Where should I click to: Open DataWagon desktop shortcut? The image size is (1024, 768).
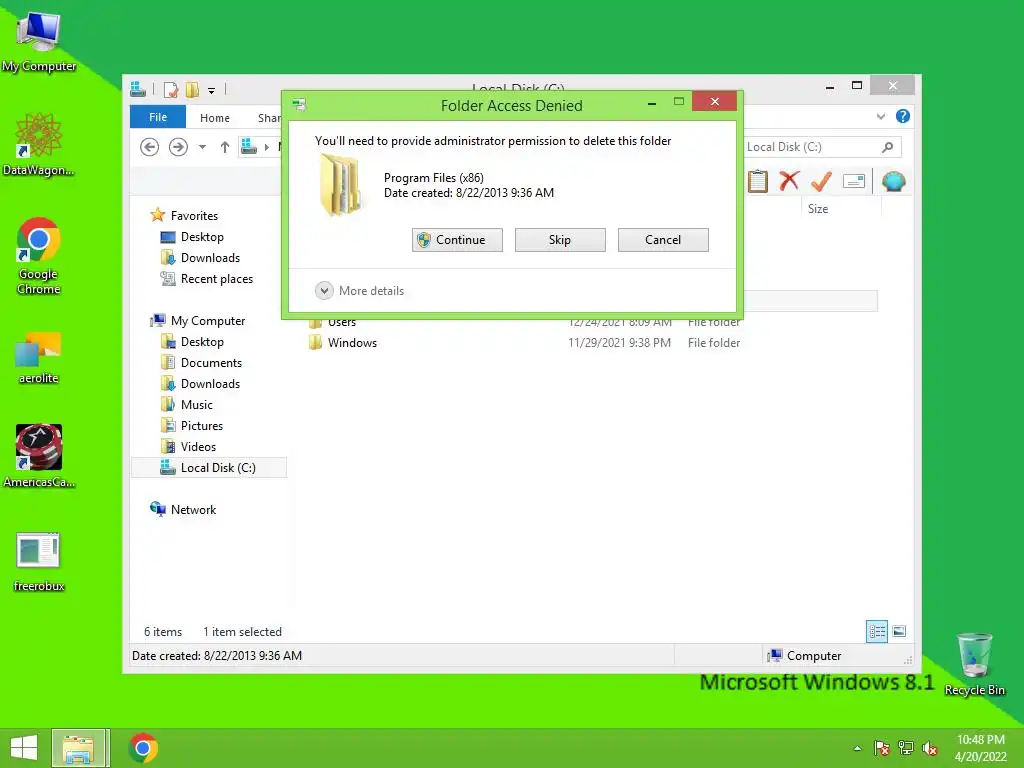39,144
